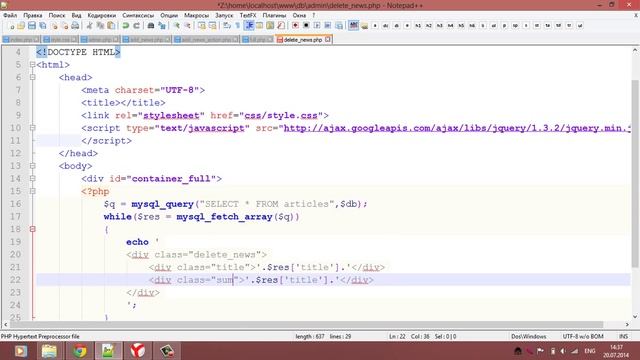Open the TextFX menu
Screen dimensions: 640x360
(x=248, y=15)
